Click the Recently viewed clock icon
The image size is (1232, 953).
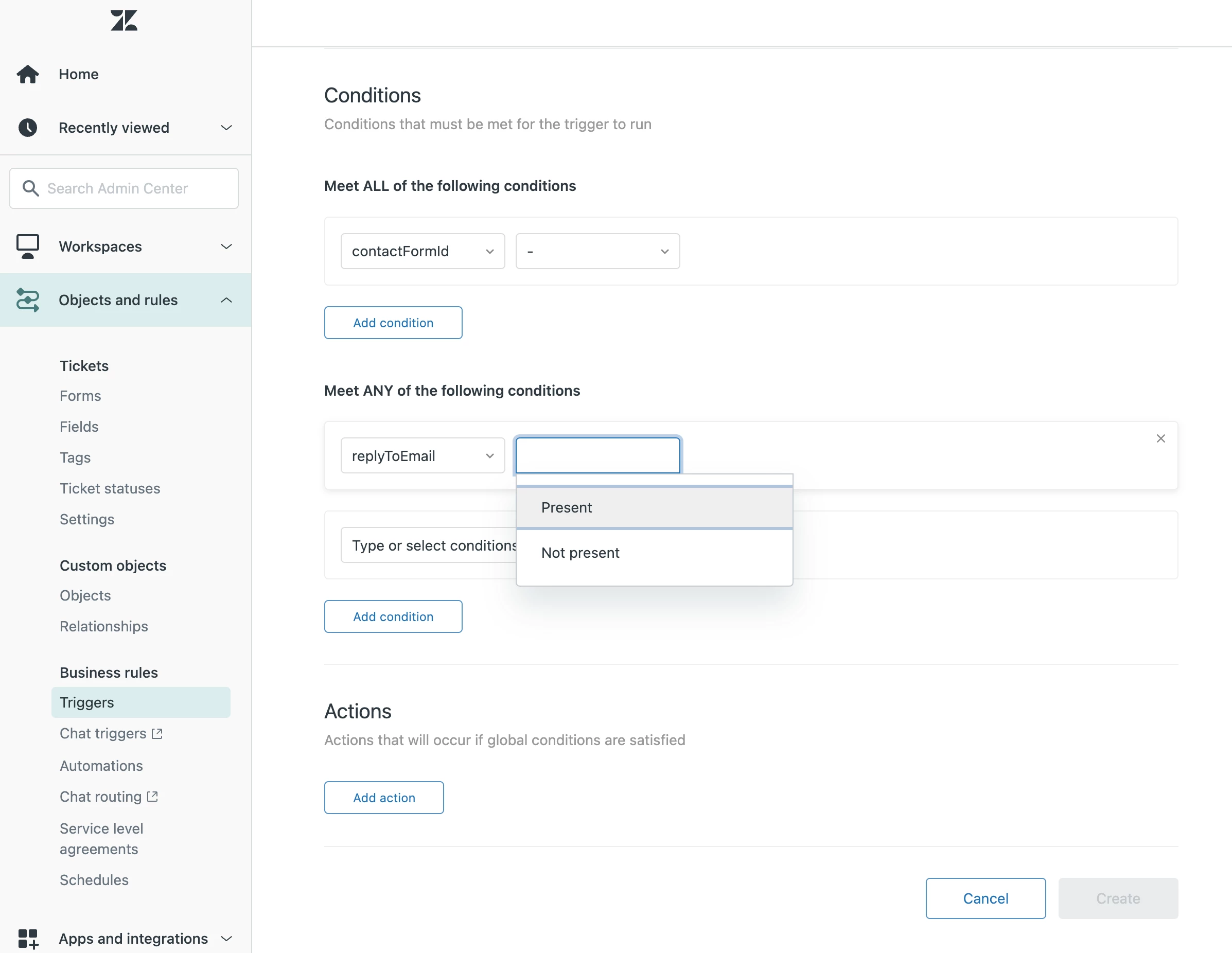(28, 128)
